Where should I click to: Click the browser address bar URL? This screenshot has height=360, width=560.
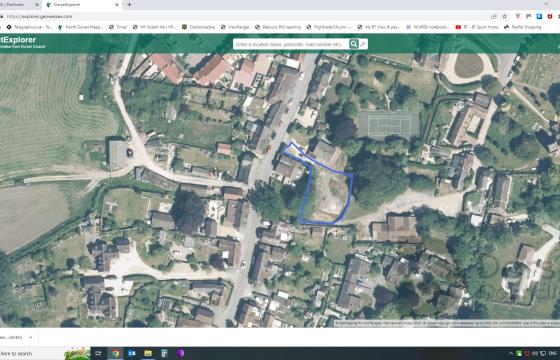(x=39, y=16)
